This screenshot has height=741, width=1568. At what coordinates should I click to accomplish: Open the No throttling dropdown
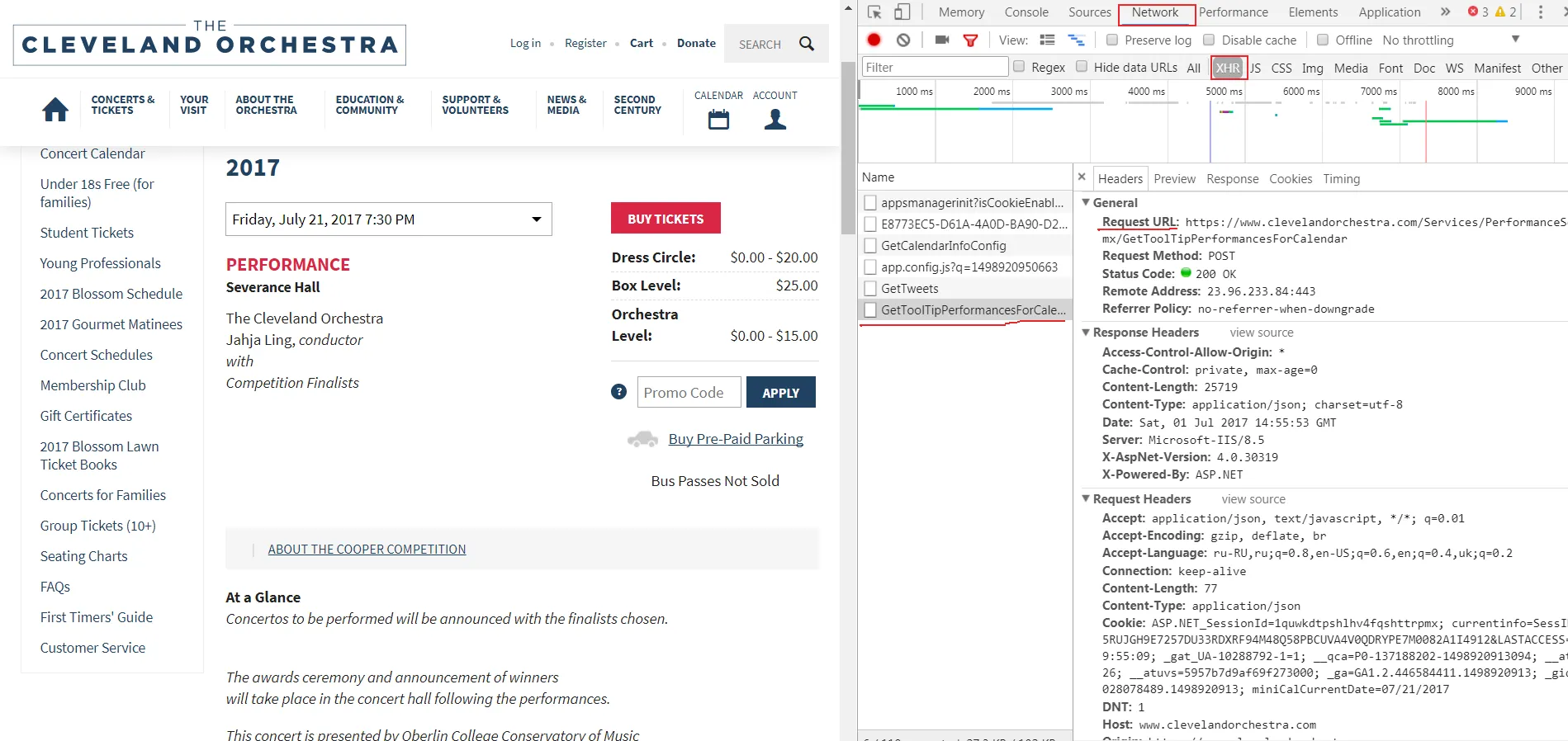point(1451,40)
